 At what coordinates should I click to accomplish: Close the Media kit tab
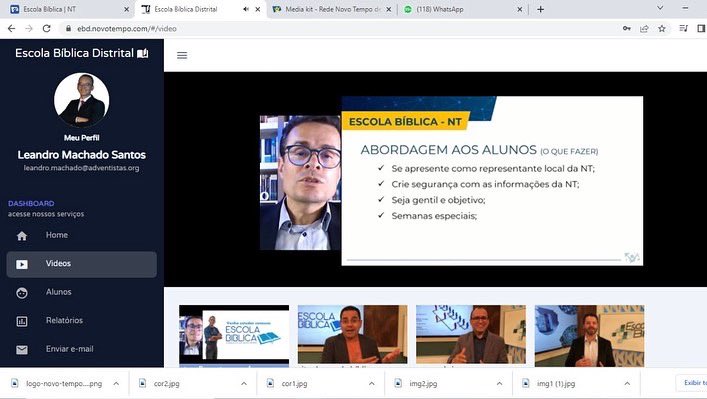pos(389,9)
